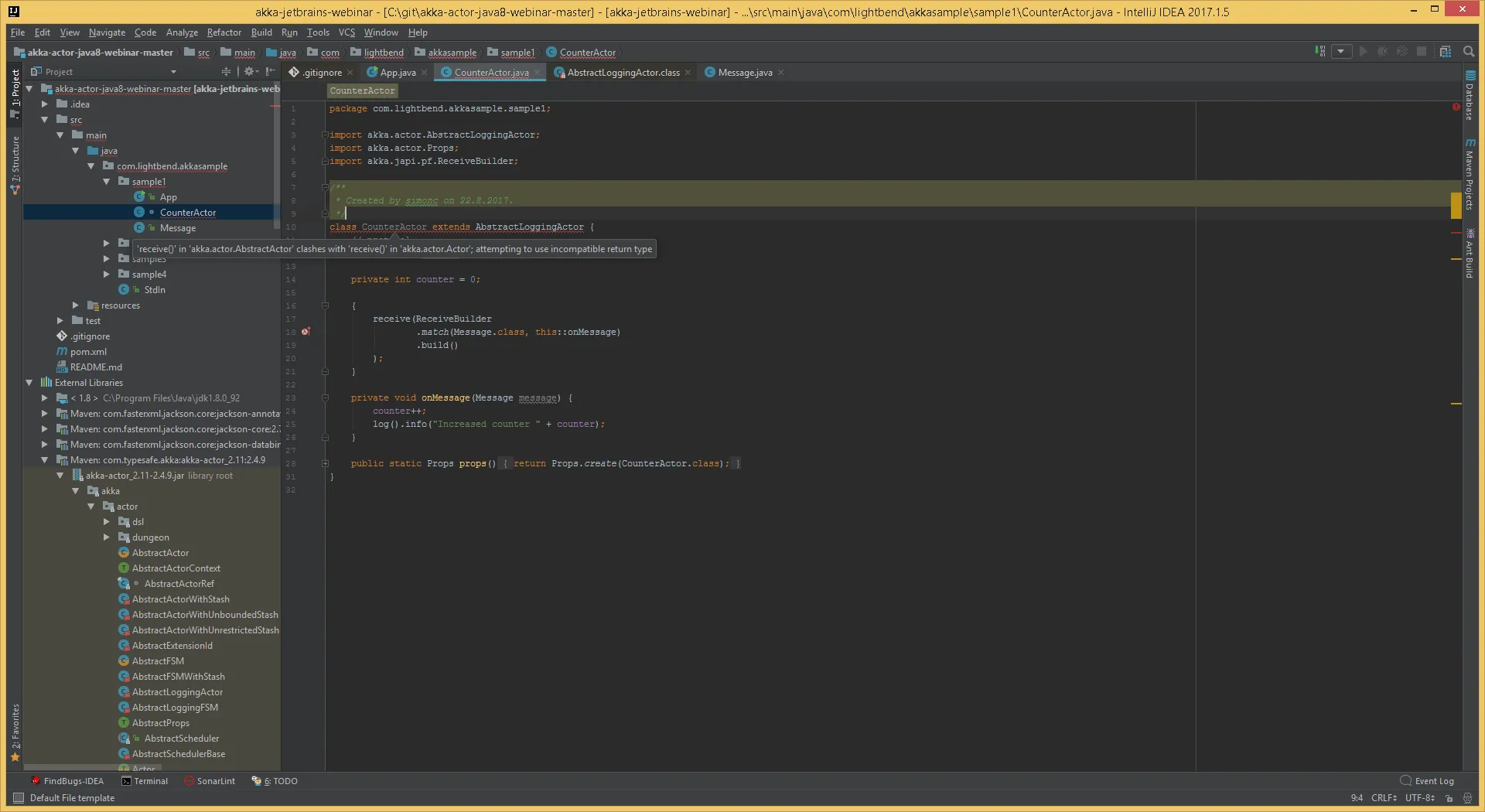Click the Hector inspector icon in status bar
1485x812 pixels.
tap(1467, 798)
